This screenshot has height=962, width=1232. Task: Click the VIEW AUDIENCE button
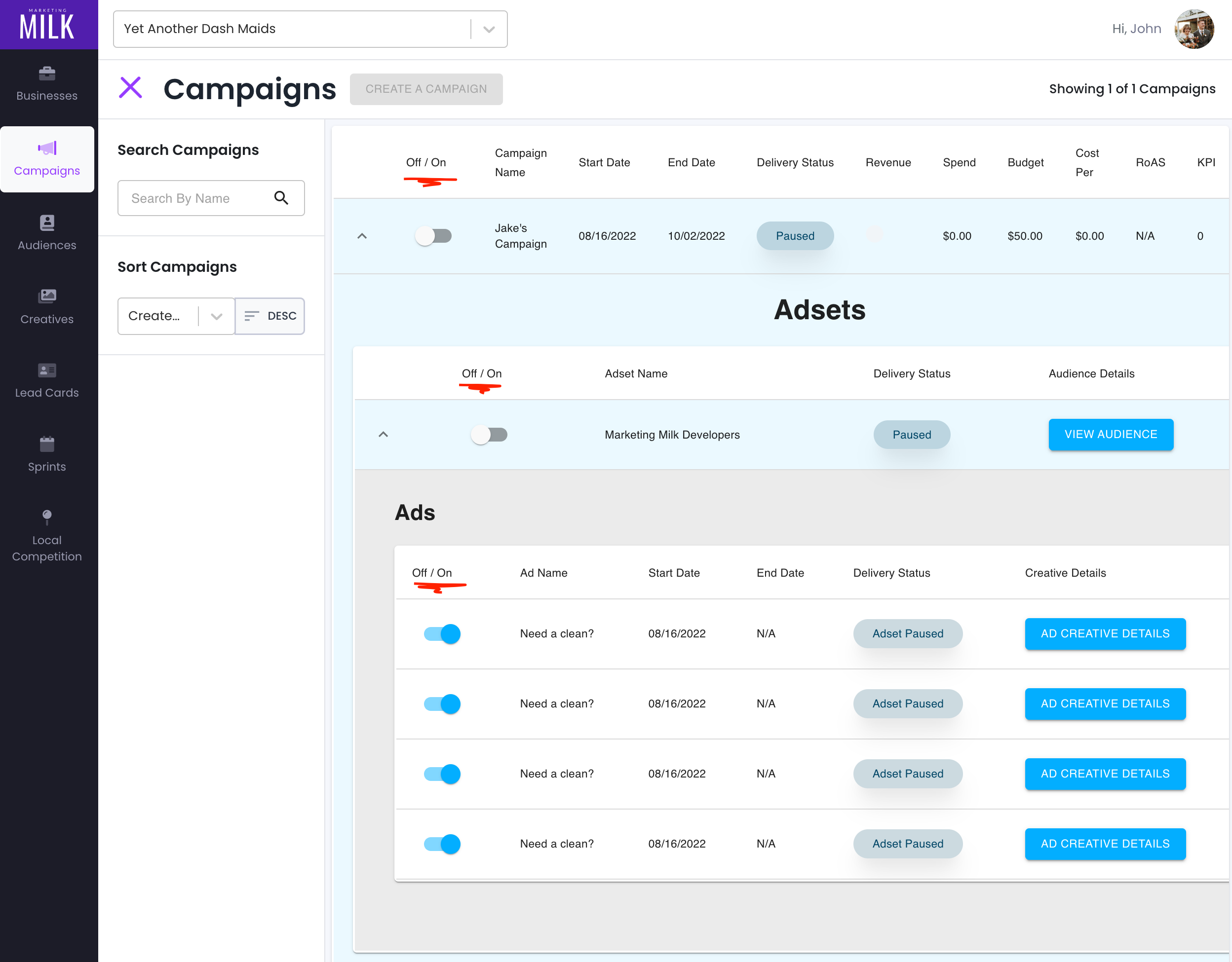(x=1110, y=435)
